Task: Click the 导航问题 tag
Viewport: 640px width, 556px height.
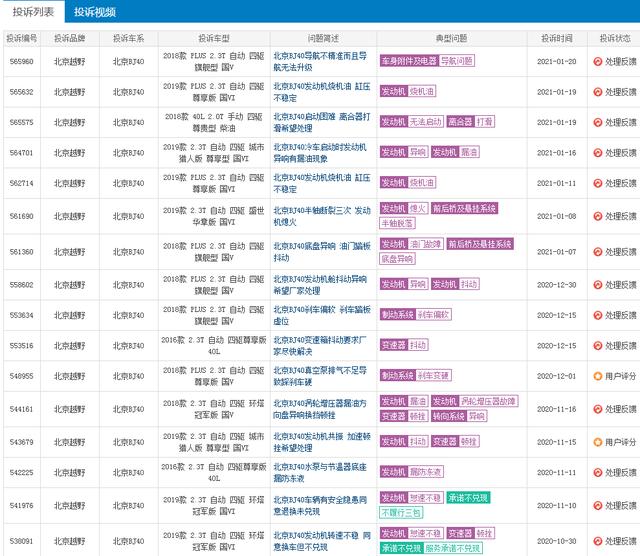Action: click(x=457, y=61)
